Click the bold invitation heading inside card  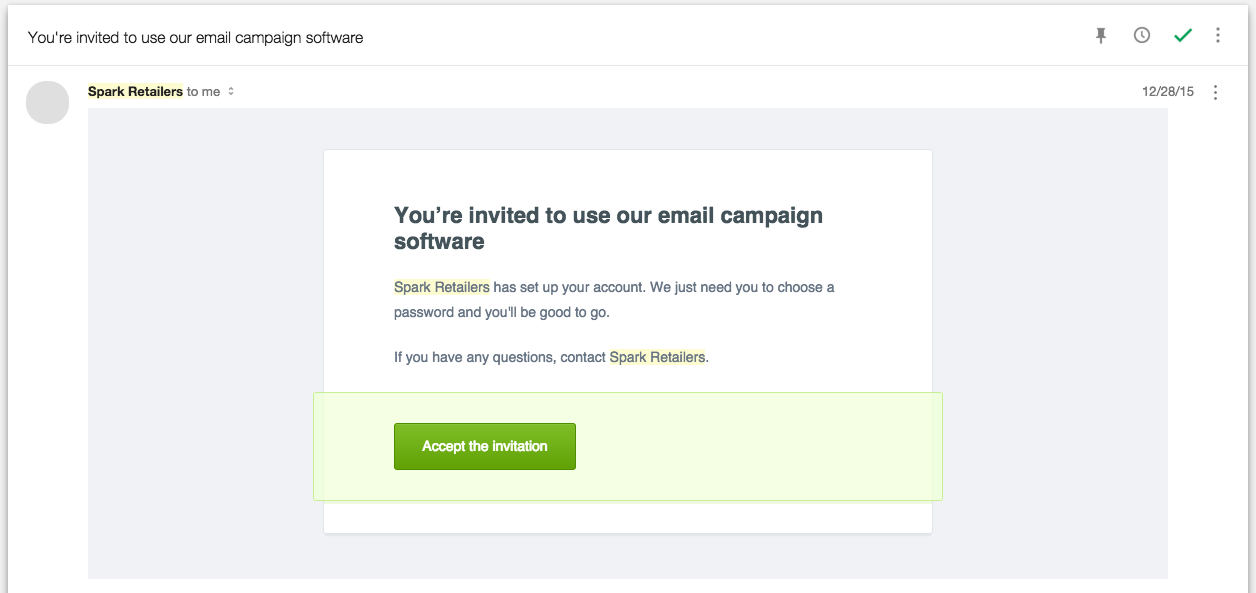tap(608, 228)
